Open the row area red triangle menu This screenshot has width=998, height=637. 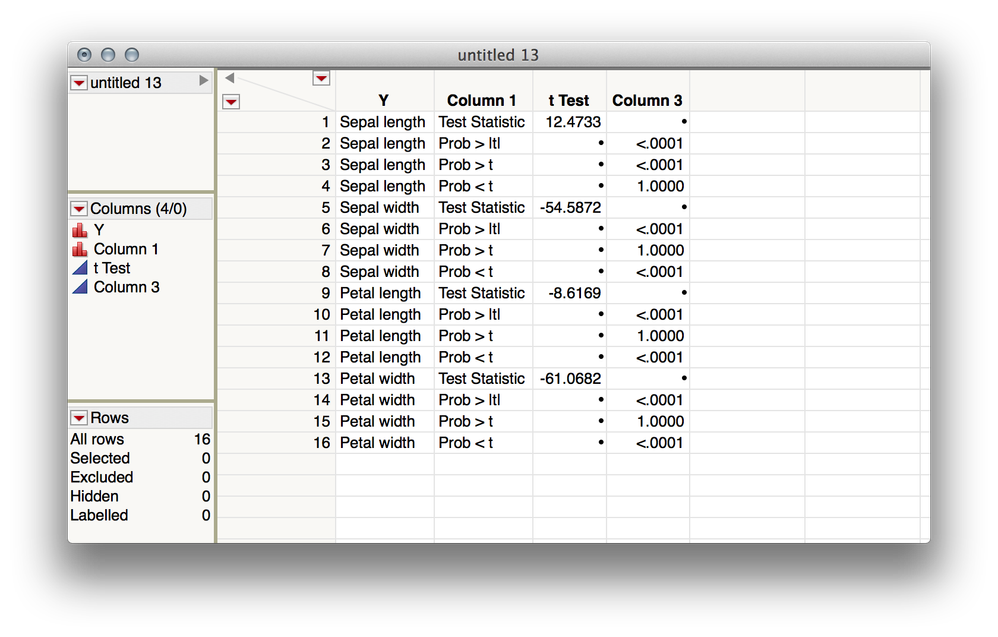point(231,102)
